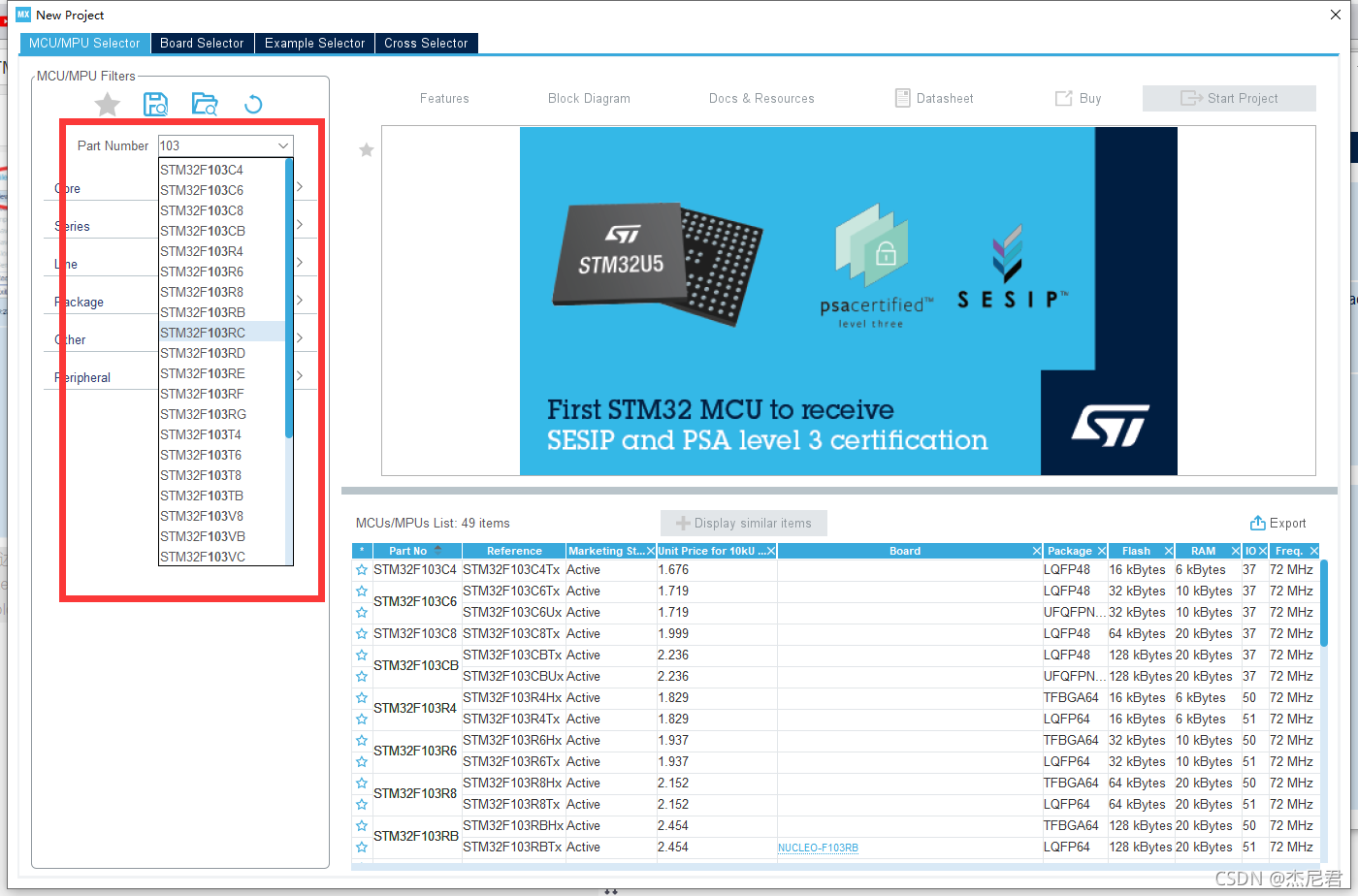Viewport: 1358px width, 896px height.
Task: Click the STM32U5 banner image
Action: pos(848,301)
